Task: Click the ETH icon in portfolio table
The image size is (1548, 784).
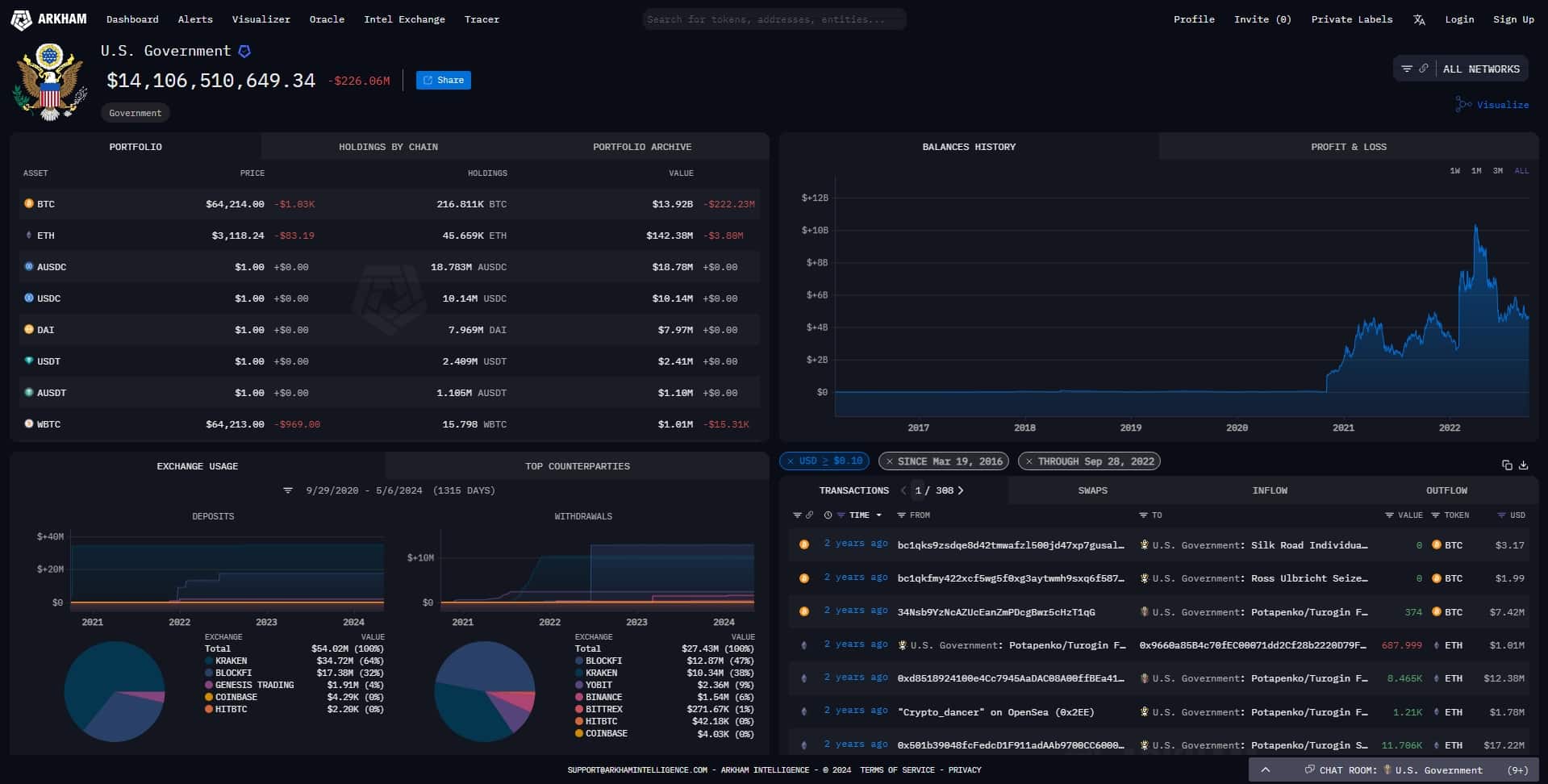Action: click(29, 236)
